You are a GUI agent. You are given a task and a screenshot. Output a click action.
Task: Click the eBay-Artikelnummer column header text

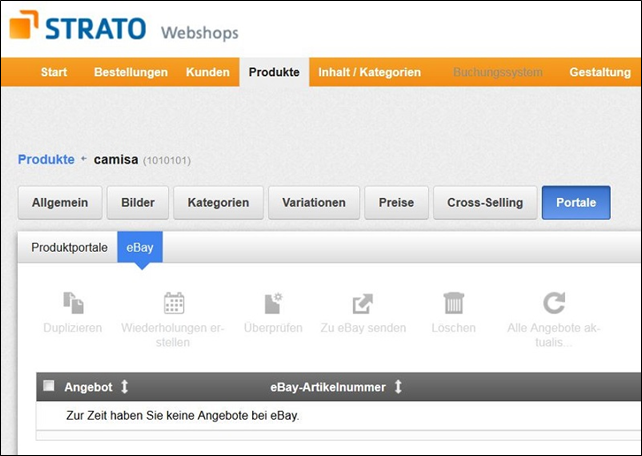328,387
